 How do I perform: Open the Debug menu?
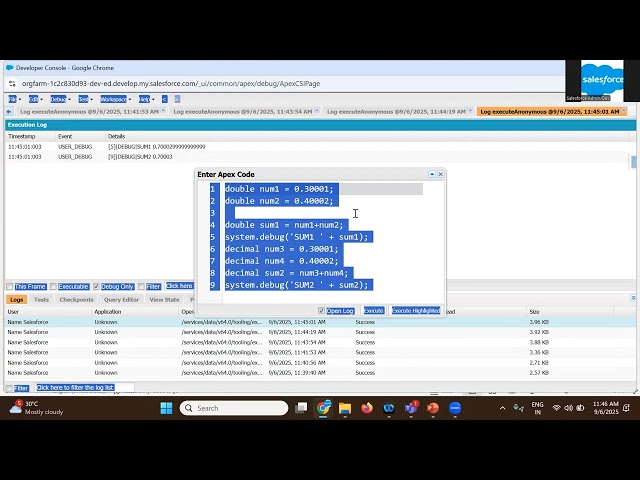click(60, 99)
